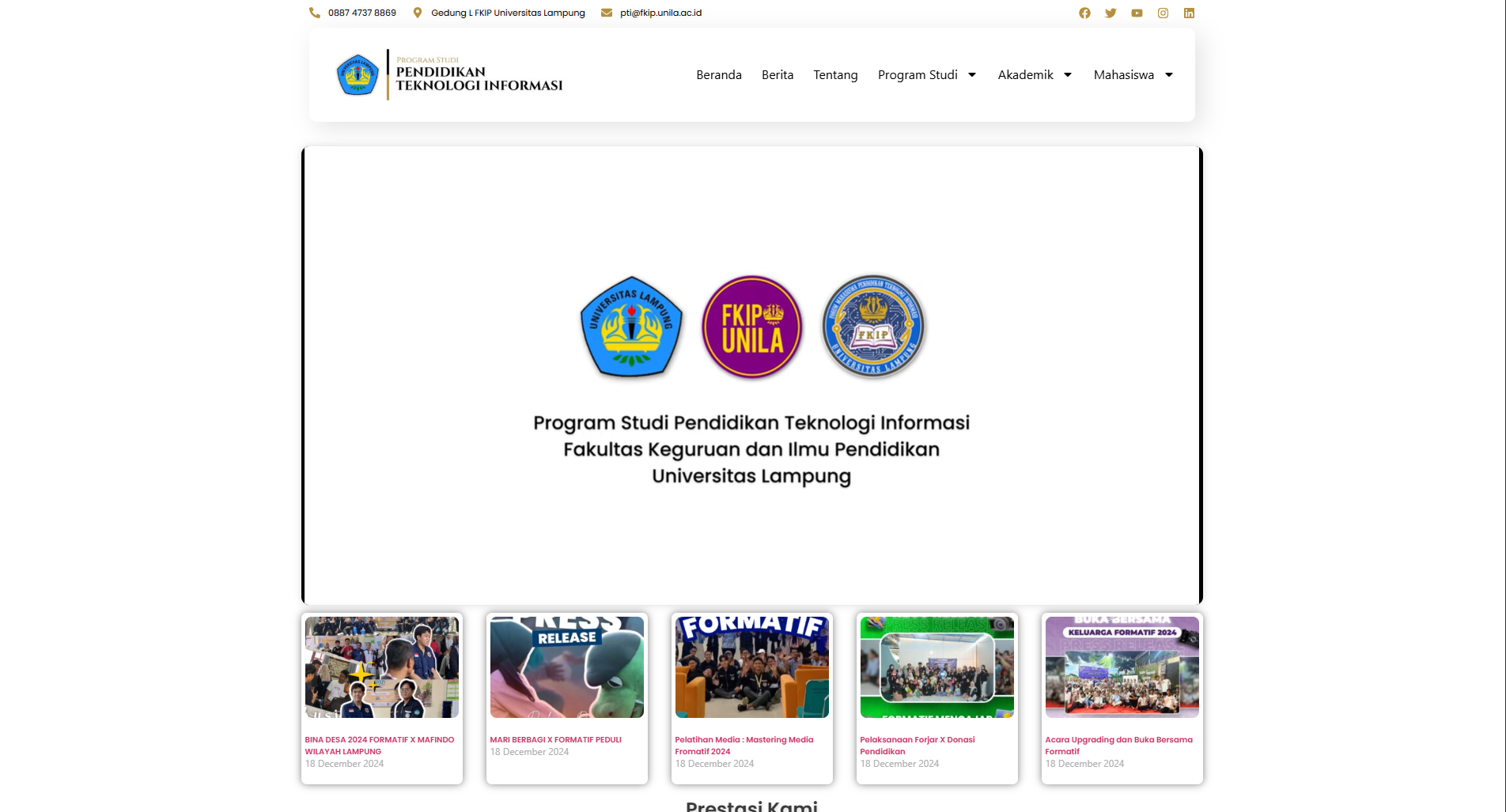Open Pelatihan Media article thumbnail
Screen dimensions: 1506x812
point(751,667)
